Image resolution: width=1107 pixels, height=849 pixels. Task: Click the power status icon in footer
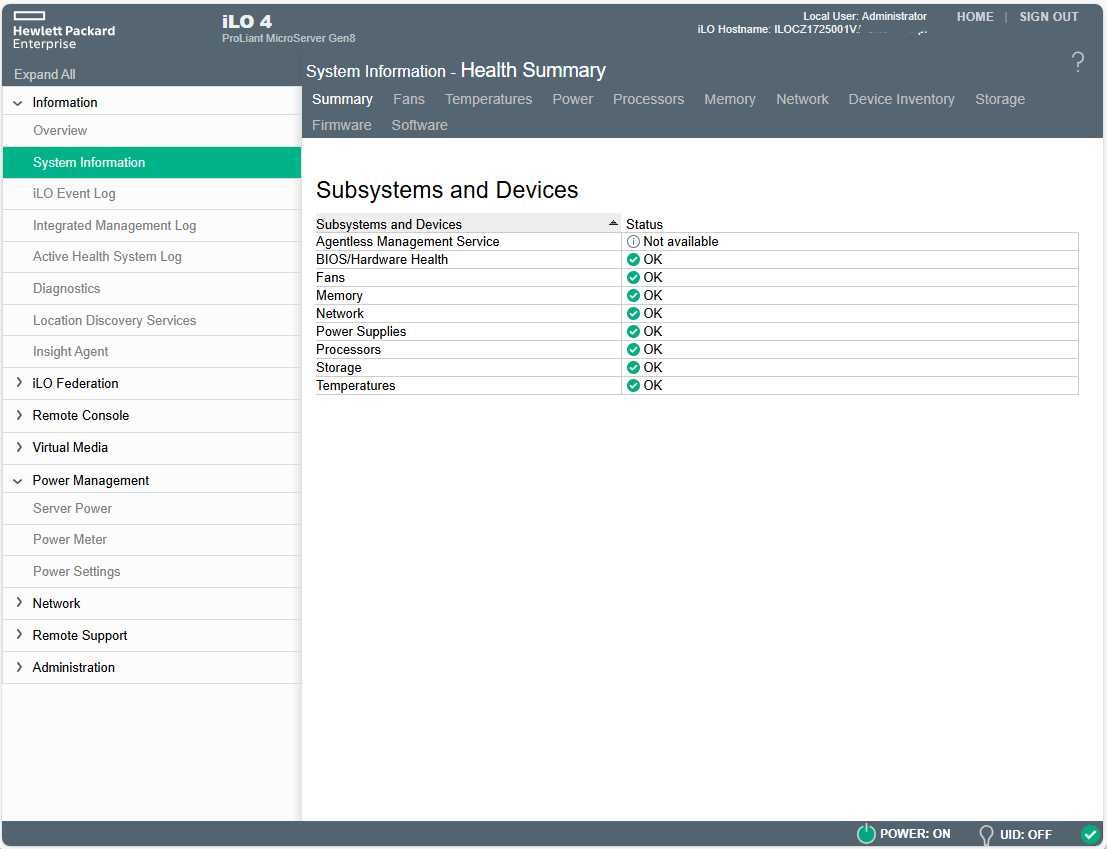coord(866,833)
